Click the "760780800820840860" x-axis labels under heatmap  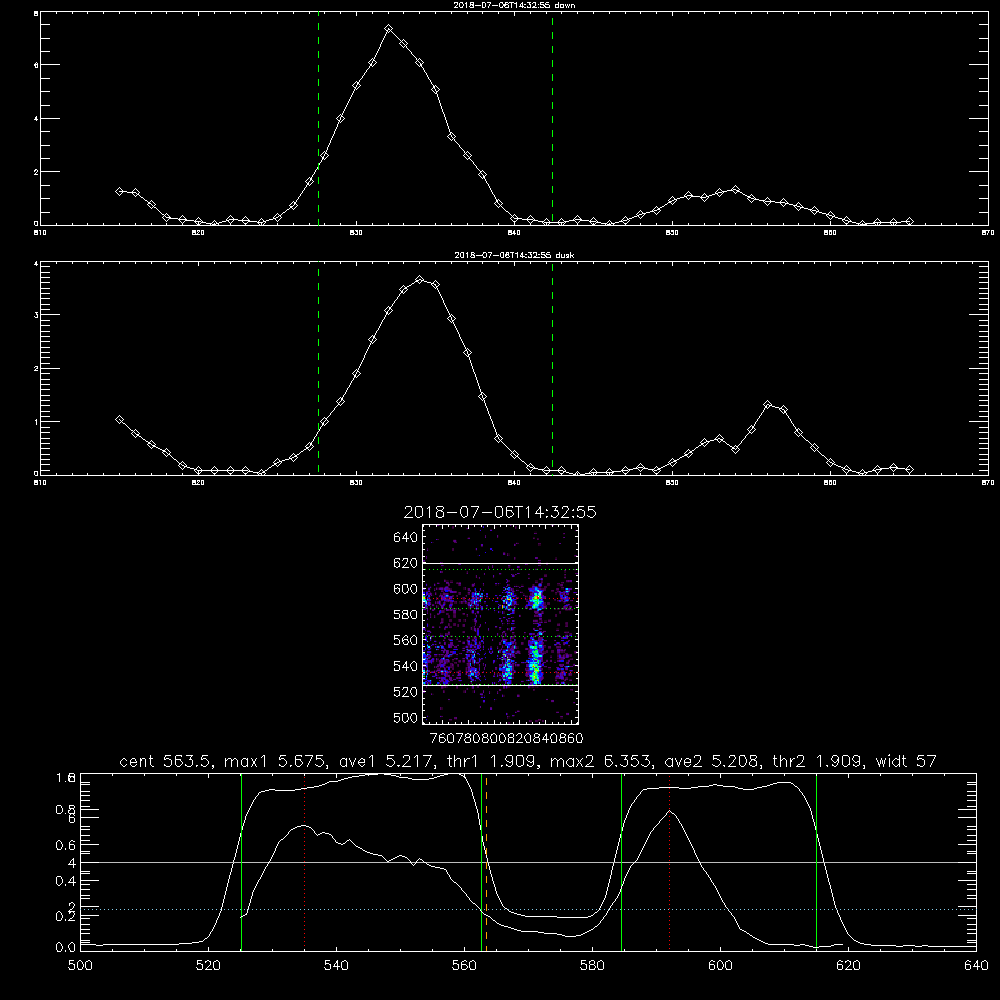tap(506, 739)
